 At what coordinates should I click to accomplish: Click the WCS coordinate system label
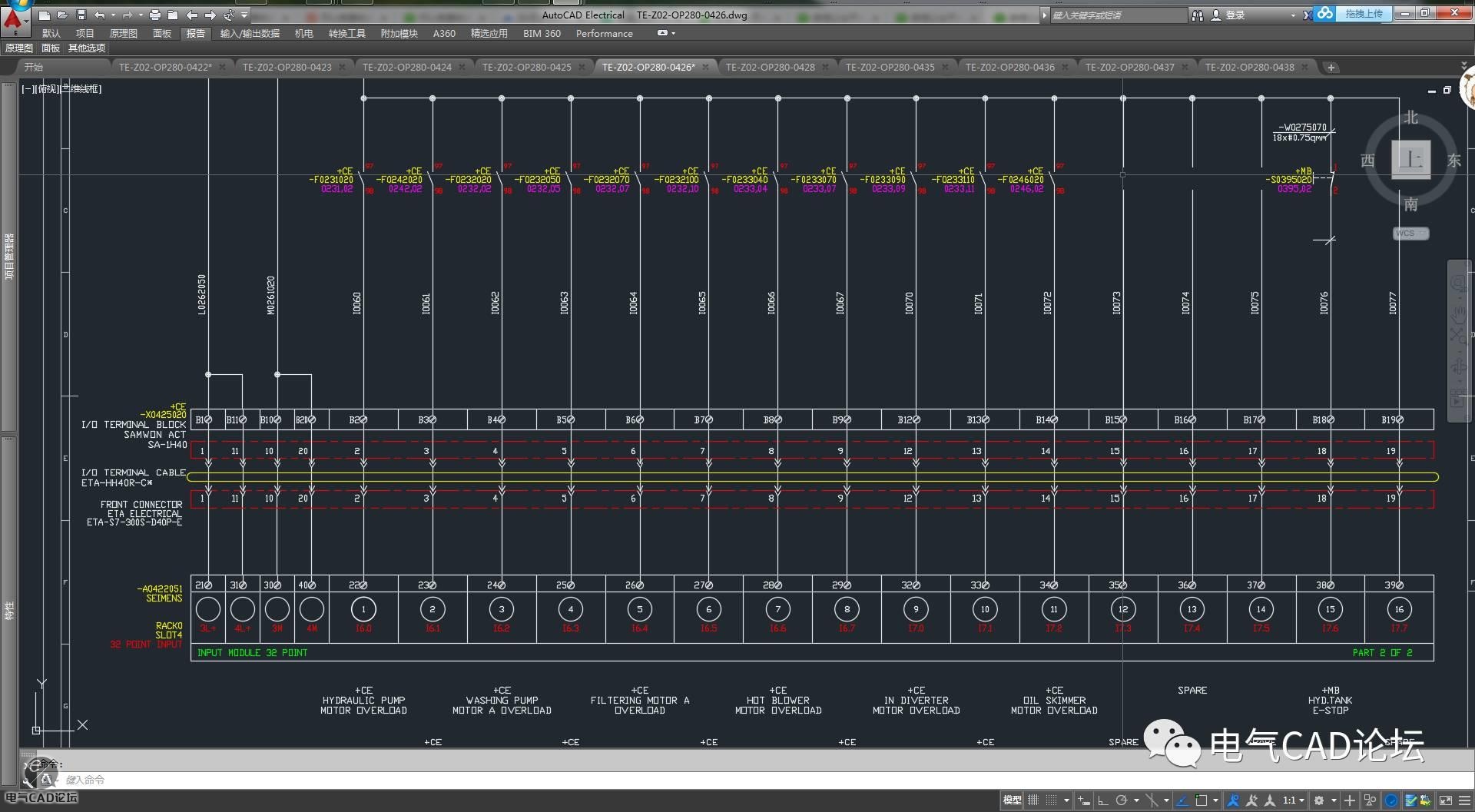coord(1406,234)
